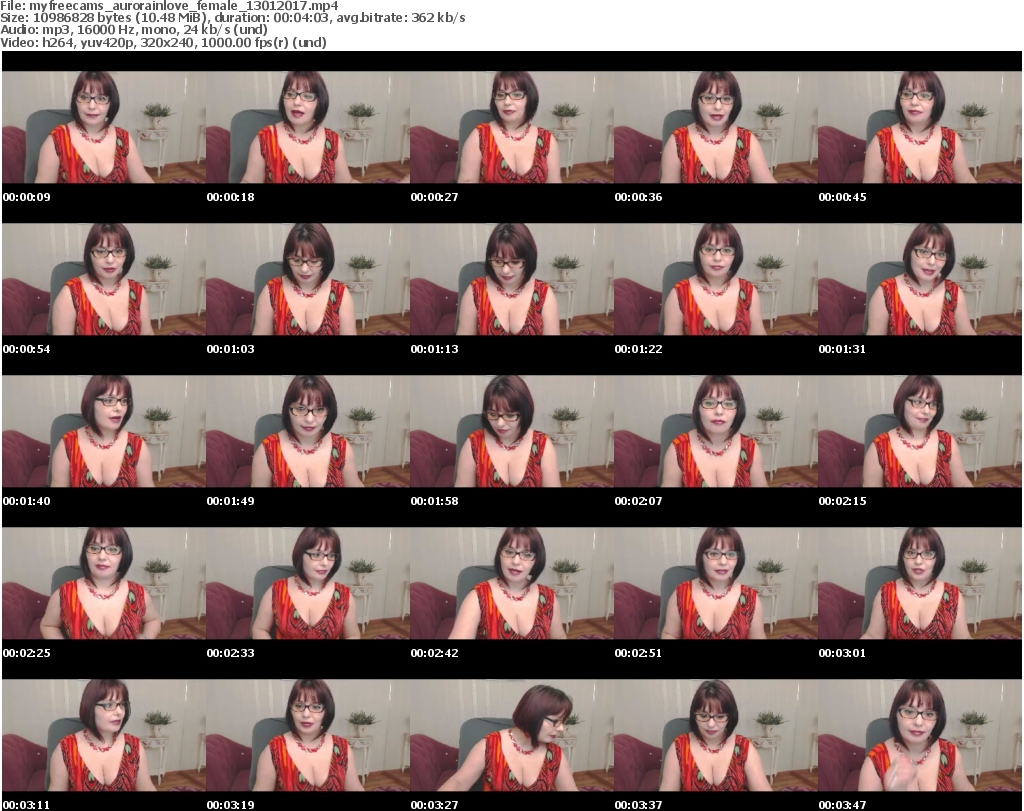Click the timestamp label 00:02:07

pyautogui.click(x=638, y=501)
